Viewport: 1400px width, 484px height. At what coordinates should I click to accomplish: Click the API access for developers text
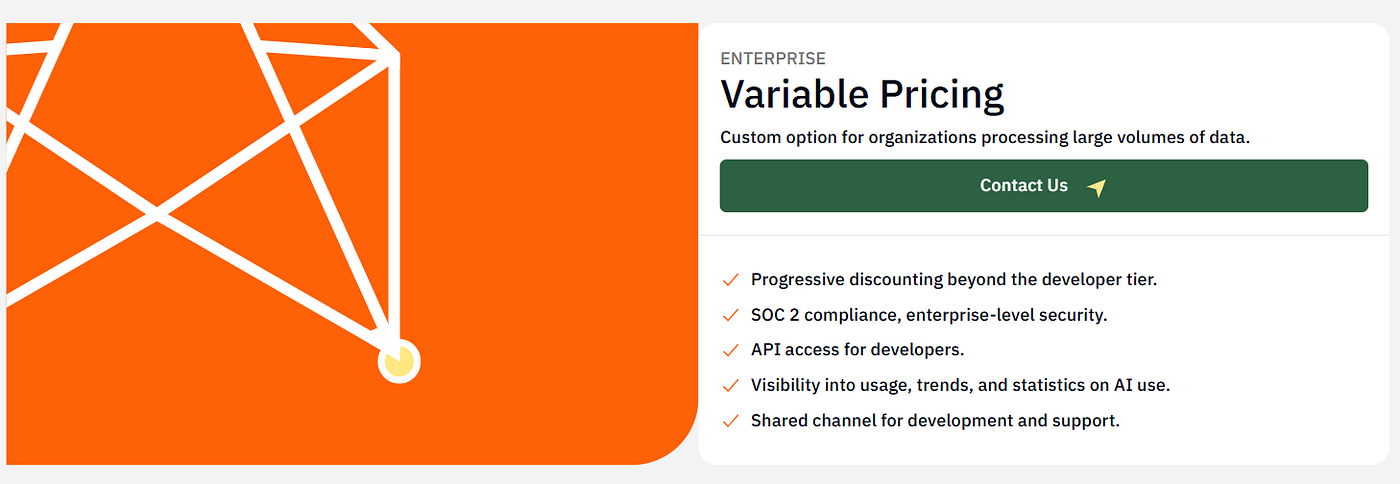857,350
